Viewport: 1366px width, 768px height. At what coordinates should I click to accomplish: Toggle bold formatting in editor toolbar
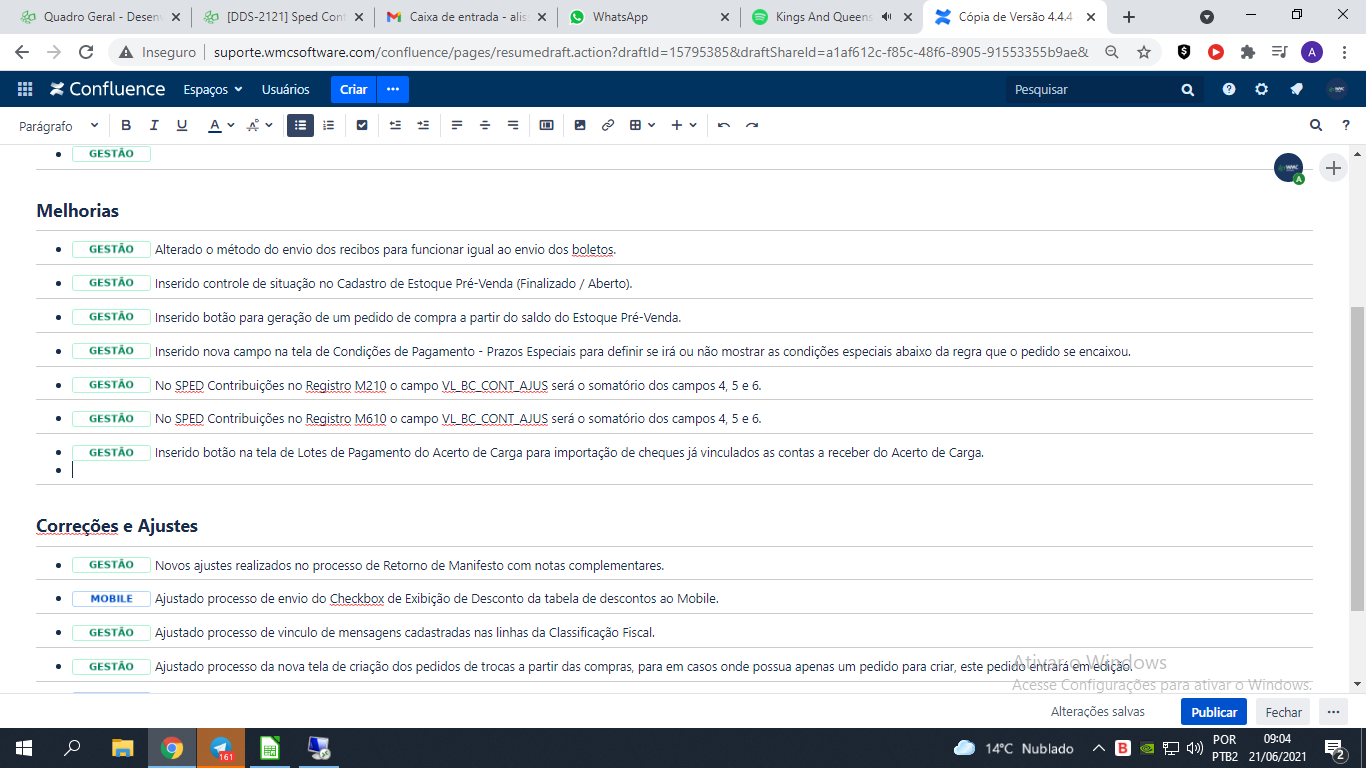[x=126, y=125]
